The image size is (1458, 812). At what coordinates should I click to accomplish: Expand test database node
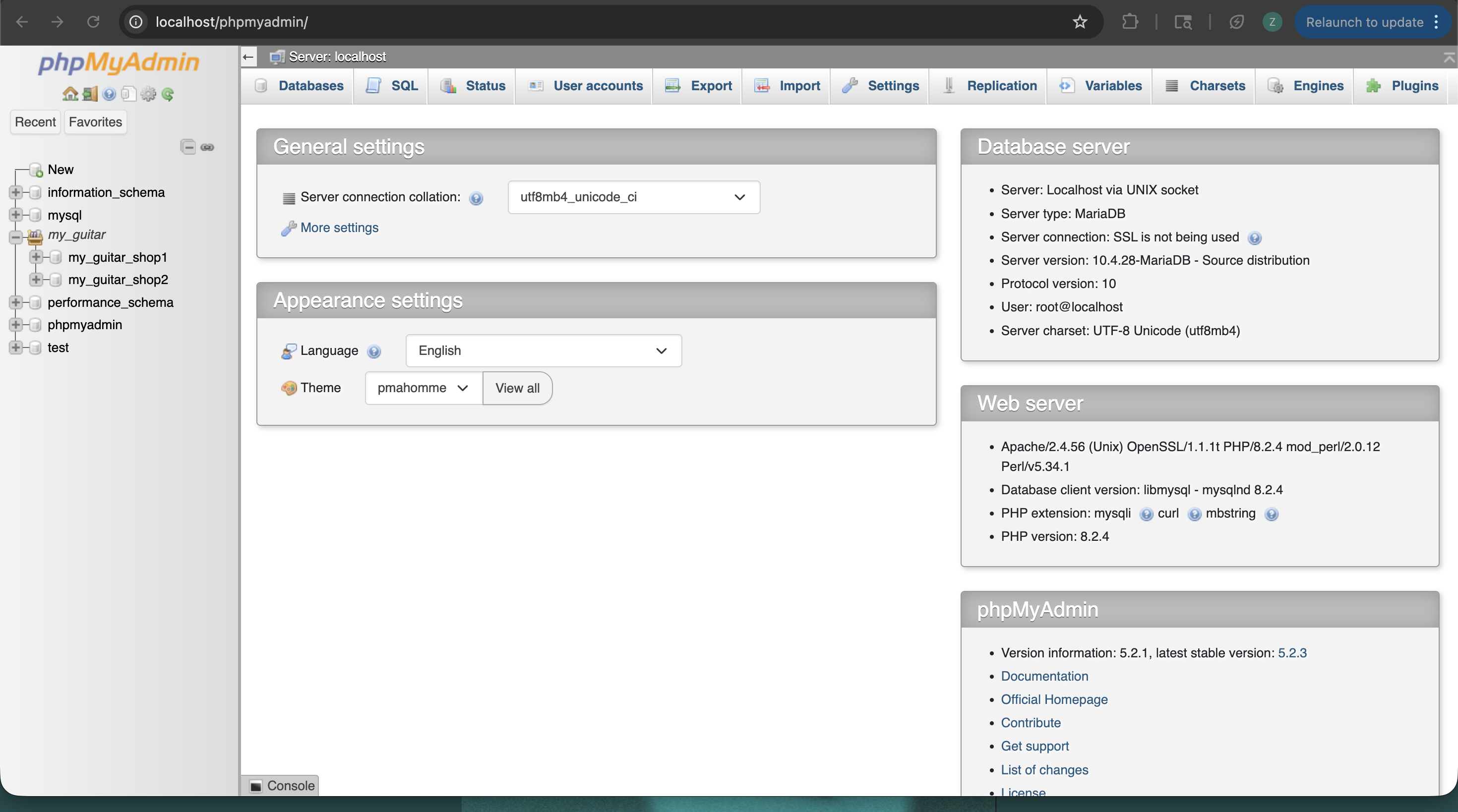tap(16, 348)
